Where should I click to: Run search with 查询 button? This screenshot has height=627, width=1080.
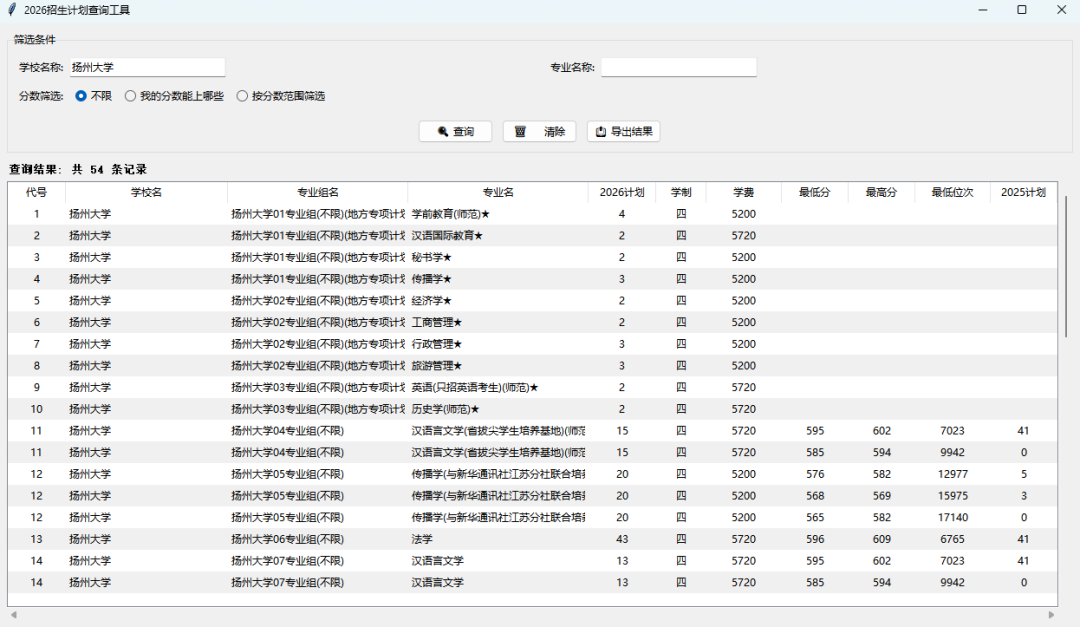click(x=455, y=132)
